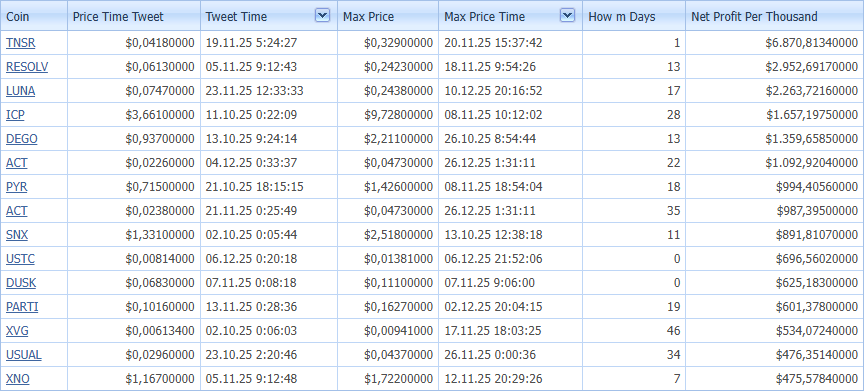
Task: Select LUNA net profit $2.263,72160000
Action: click(811, 91)
